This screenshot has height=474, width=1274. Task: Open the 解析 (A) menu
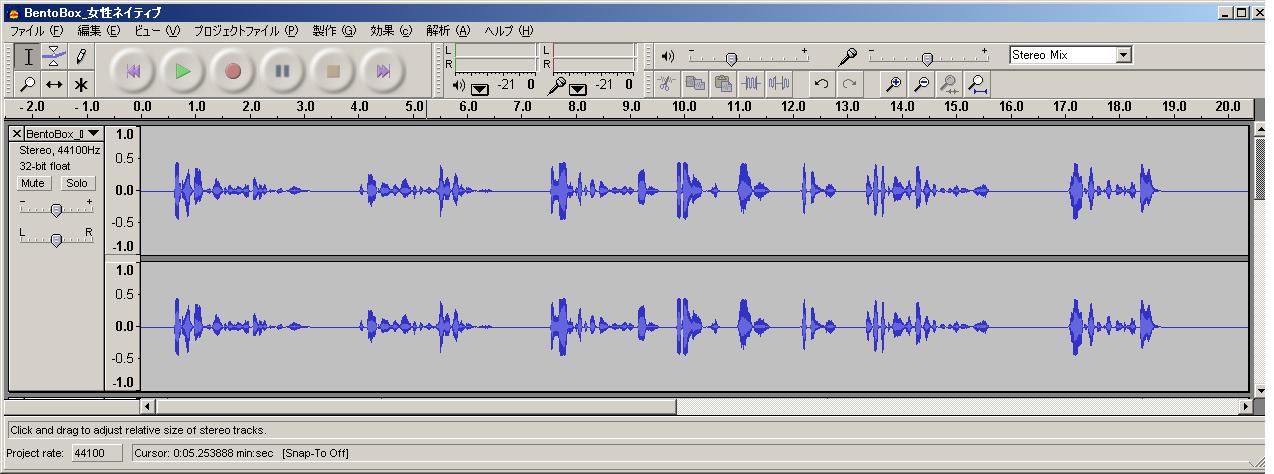coord(448,31)
